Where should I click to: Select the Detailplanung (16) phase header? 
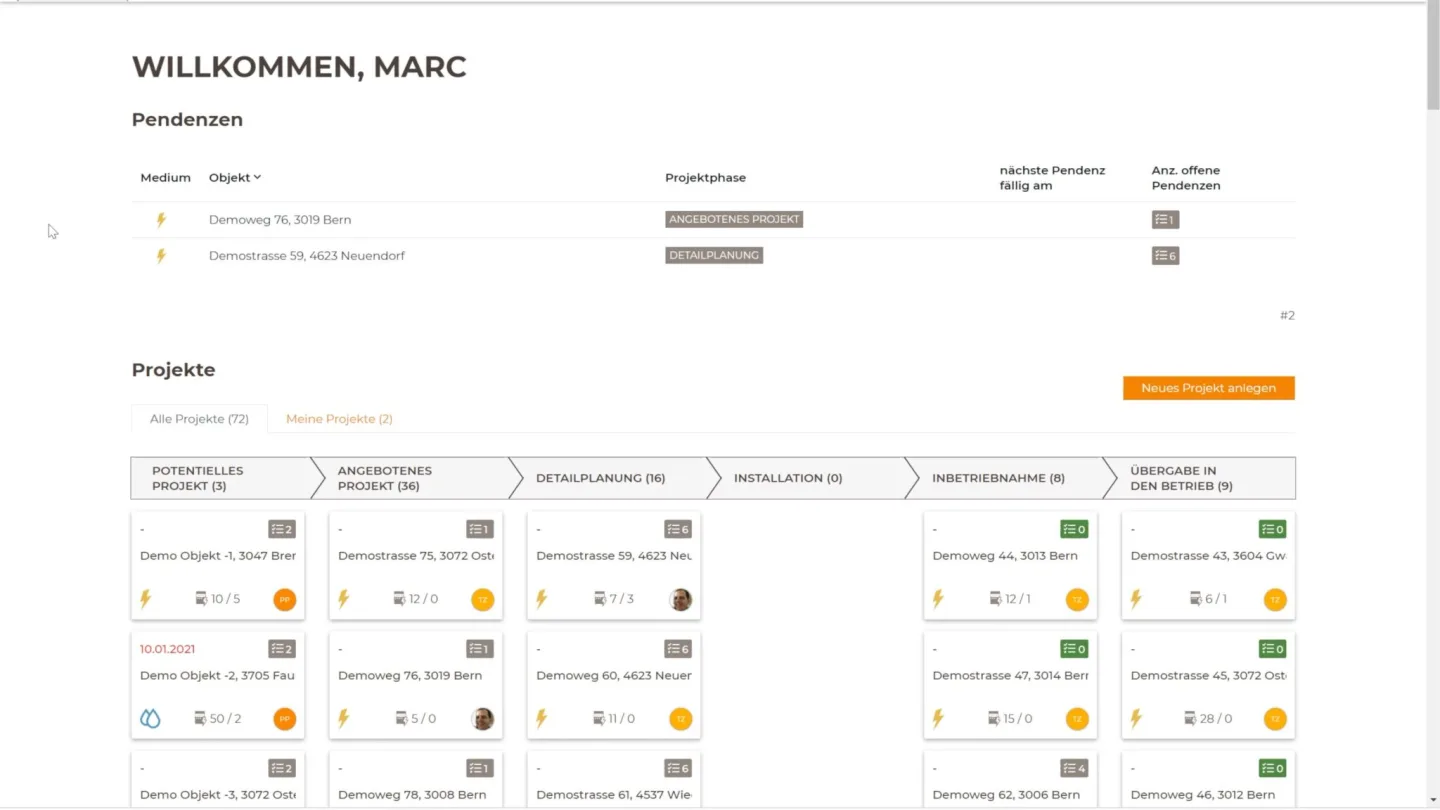[x=608, y=478]
